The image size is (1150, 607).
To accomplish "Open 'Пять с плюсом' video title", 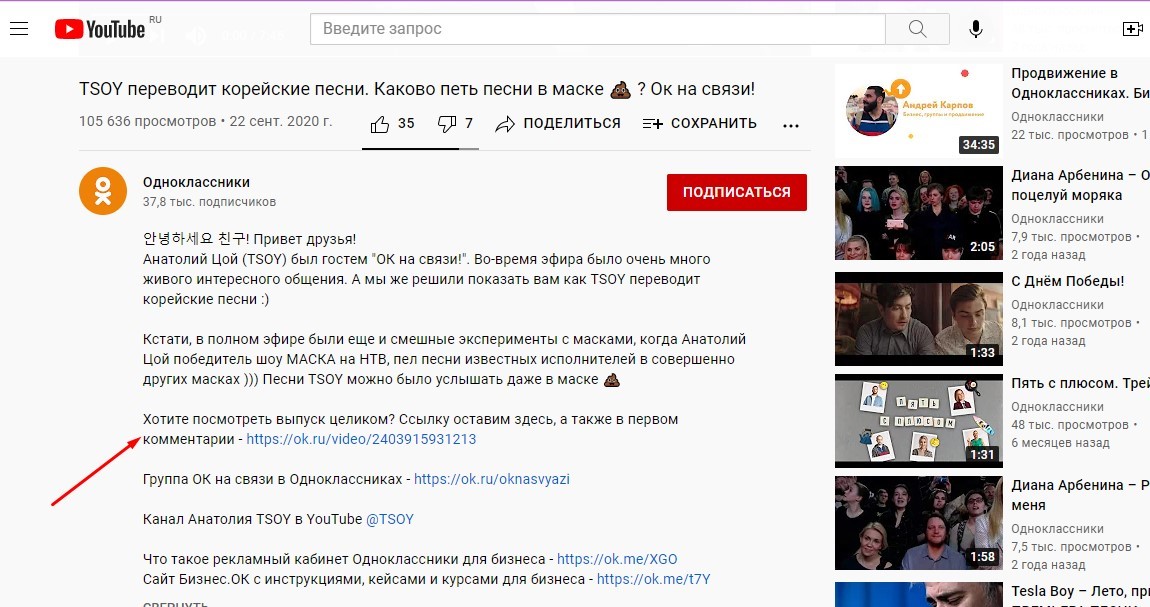I will [1080, 383].
